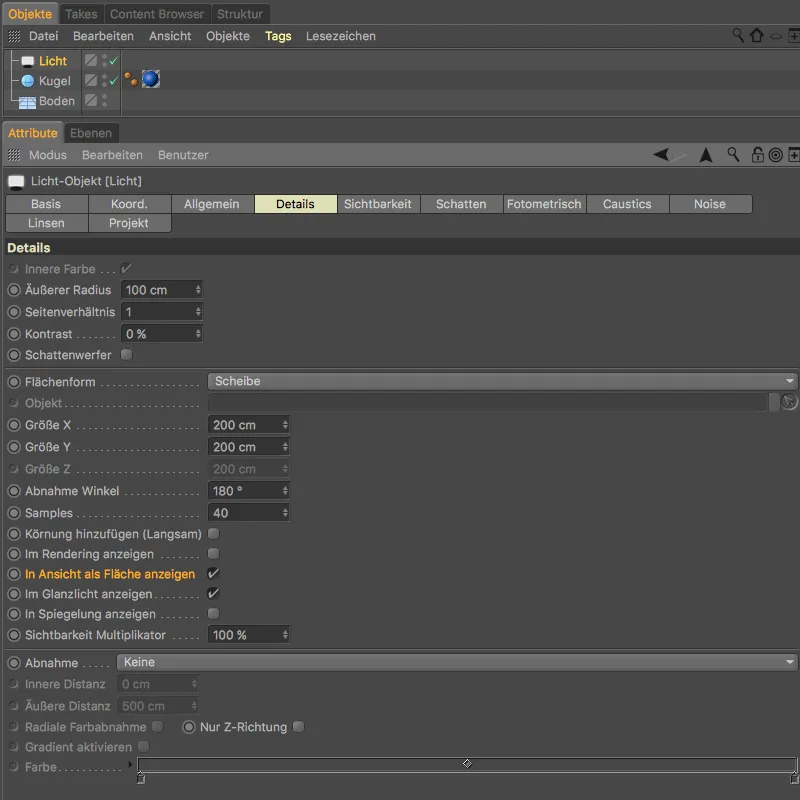Enable Körnung hinzufügen (Langsam) checkbox
800x800 pixels.
click(213, 534)
